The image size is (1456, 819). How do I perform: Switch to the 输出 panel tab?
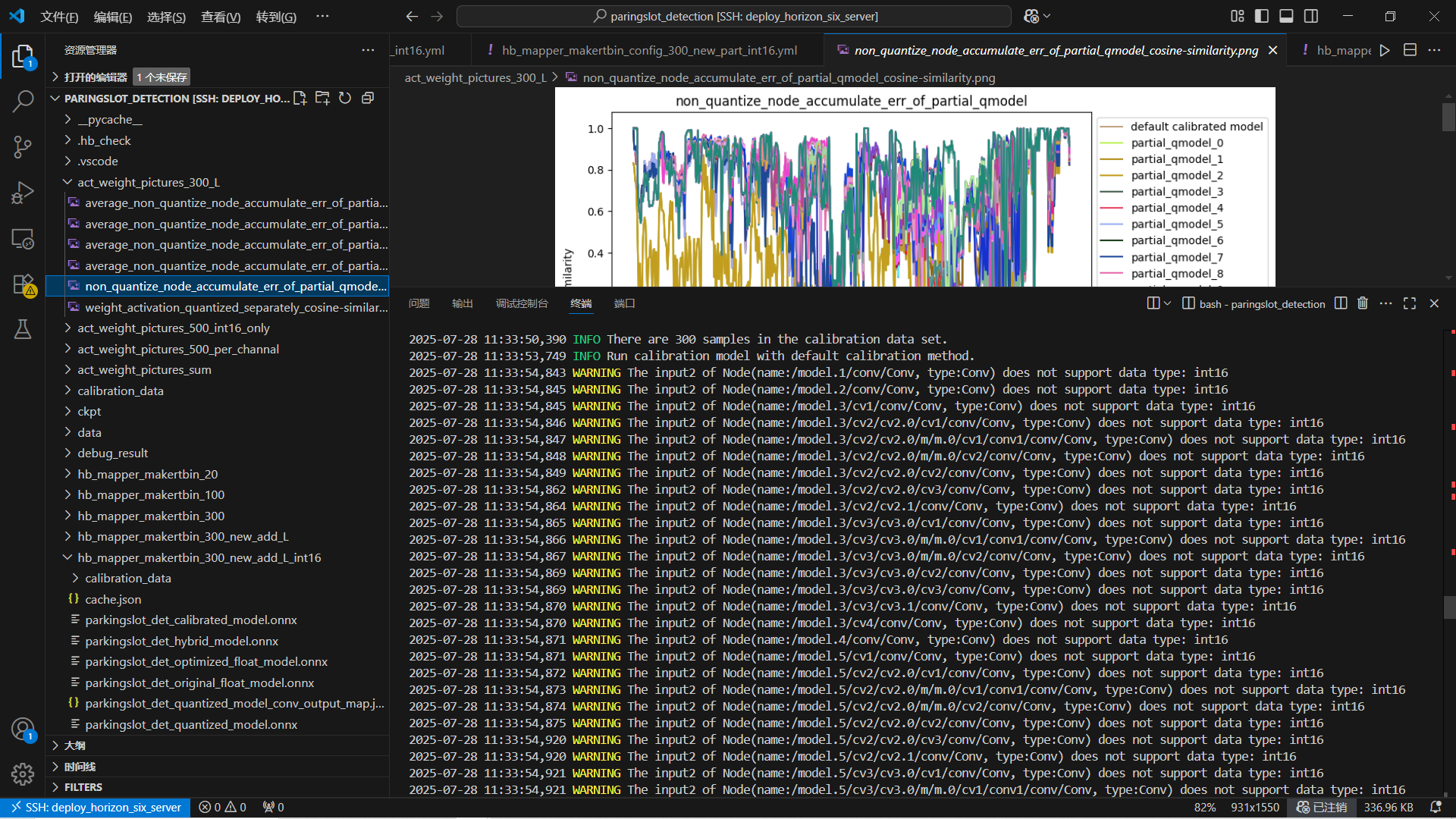pos(462,303)
